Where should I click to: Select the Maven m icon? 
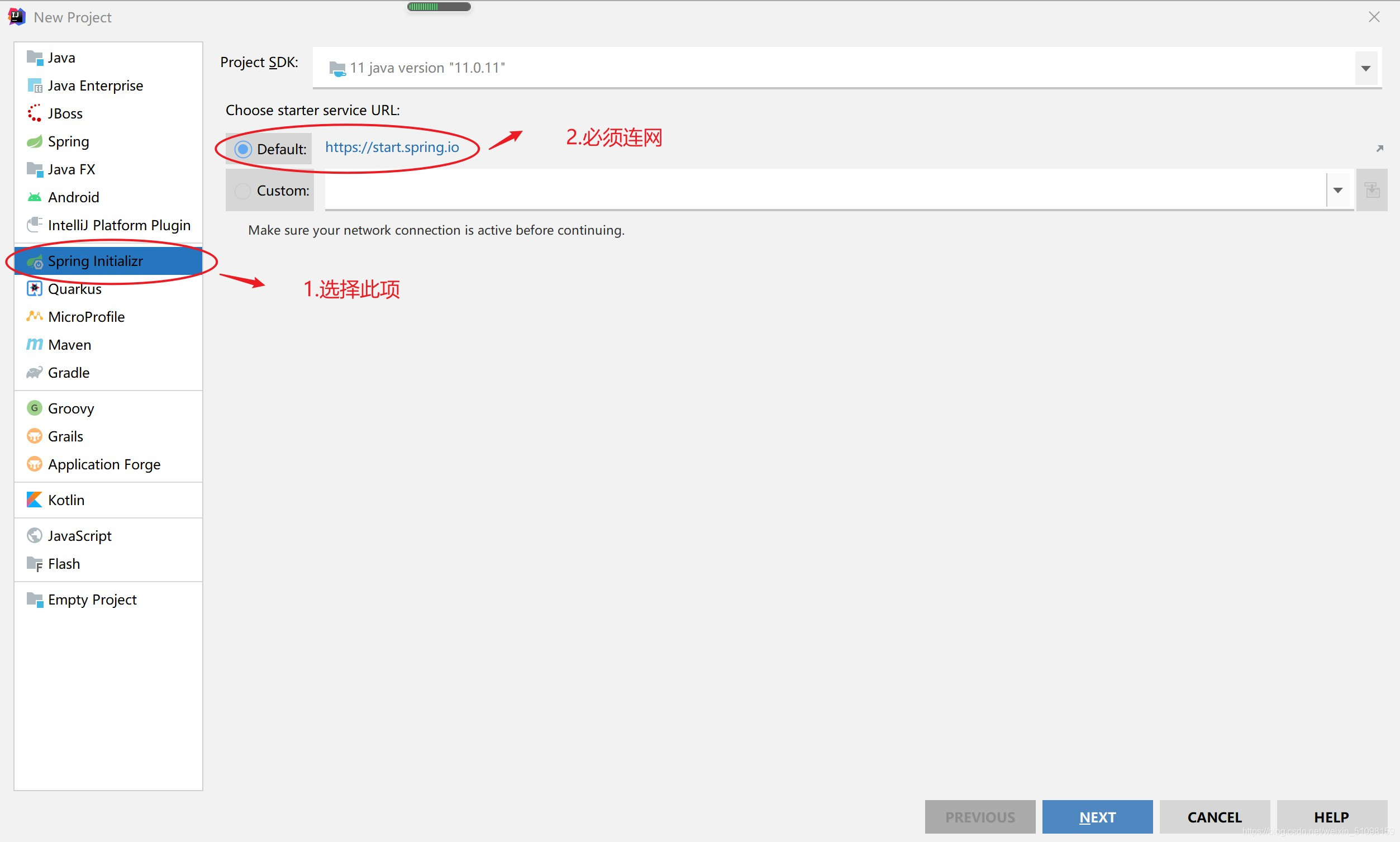point(35,344)
